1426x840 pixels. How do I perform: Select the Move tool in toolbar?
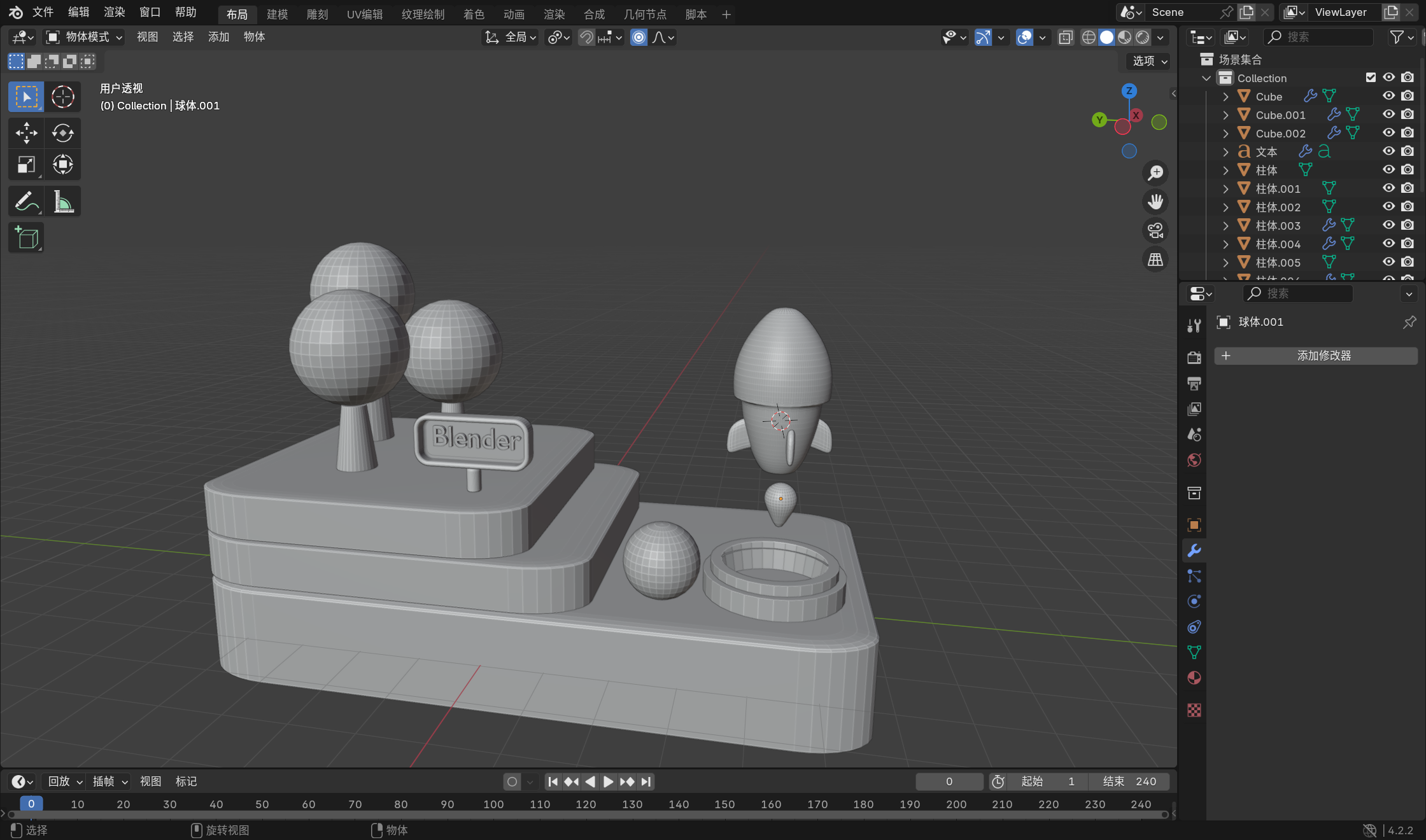pos(26,133)
